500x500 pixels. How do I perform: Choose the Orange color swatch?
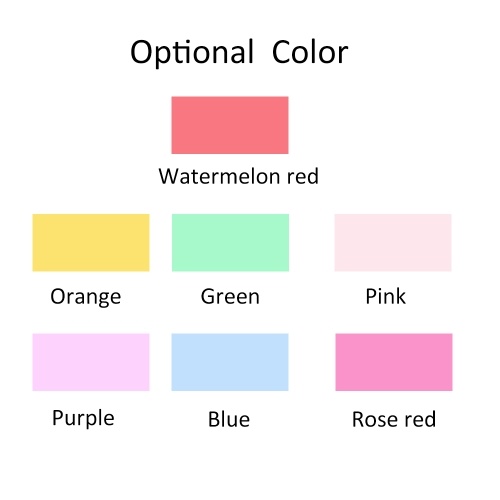pos(91,243)
